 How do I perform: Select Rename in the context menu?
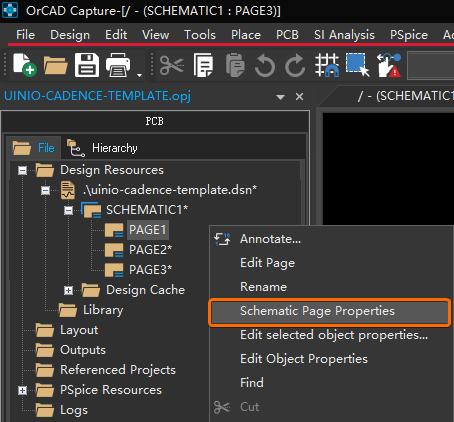(263, 287)
